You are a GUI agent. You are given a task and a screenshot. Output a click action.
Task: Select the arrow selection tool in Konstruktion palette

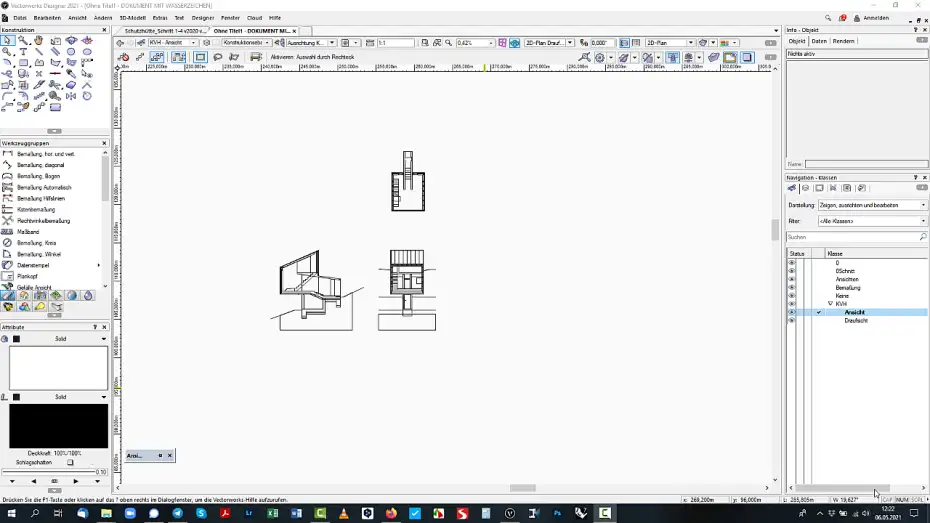7,40
